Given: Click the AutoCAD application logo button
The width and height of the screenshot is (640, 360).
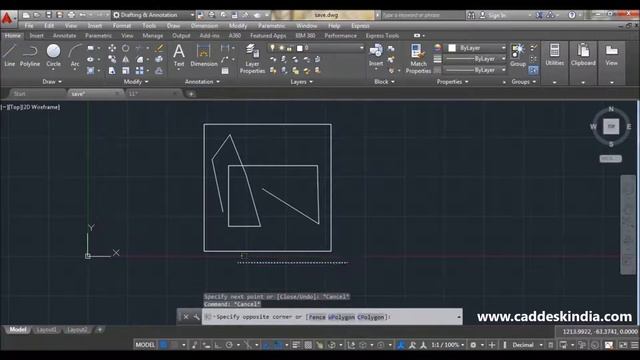Looking at the screenshot, I should click(7, 19).
